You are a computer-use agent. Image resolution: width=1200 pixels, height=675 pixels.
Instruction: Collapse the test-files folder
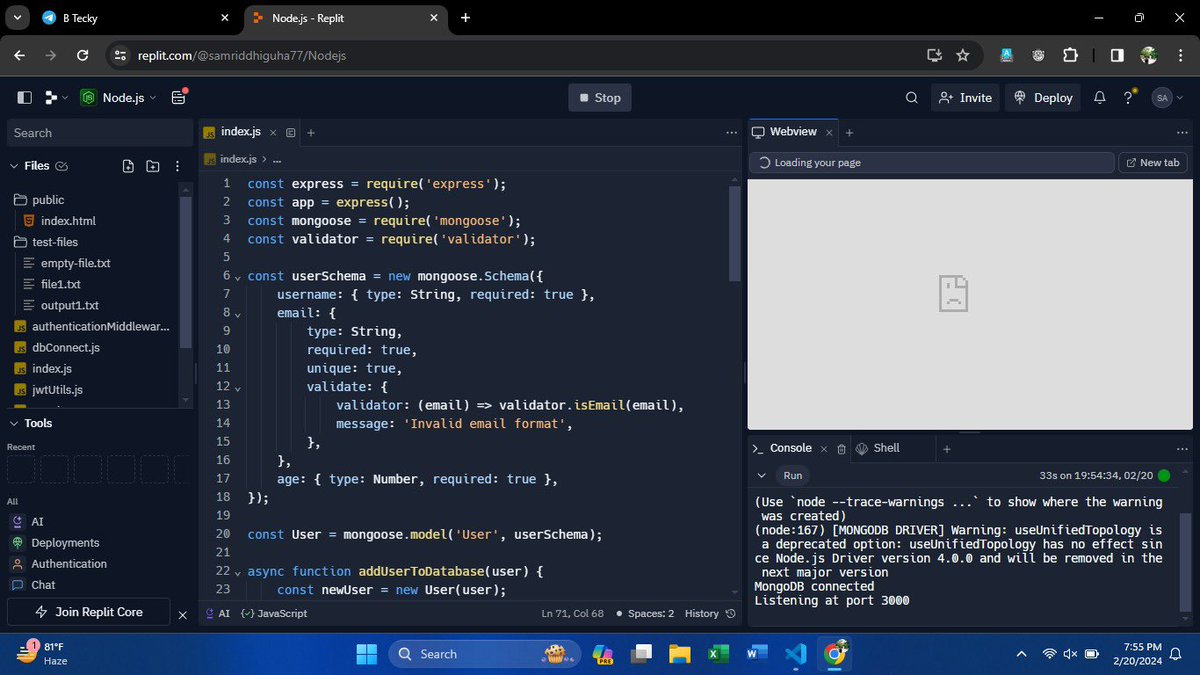coord(54,242)
